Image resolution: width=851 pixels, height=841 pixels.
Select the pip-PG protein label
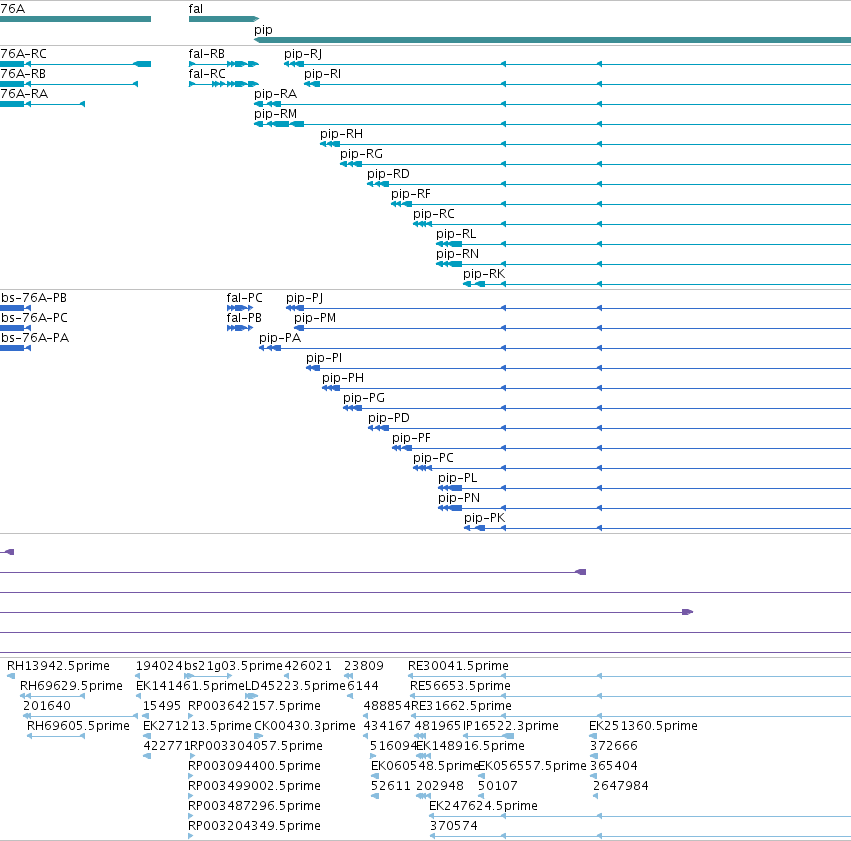(364, 398)
